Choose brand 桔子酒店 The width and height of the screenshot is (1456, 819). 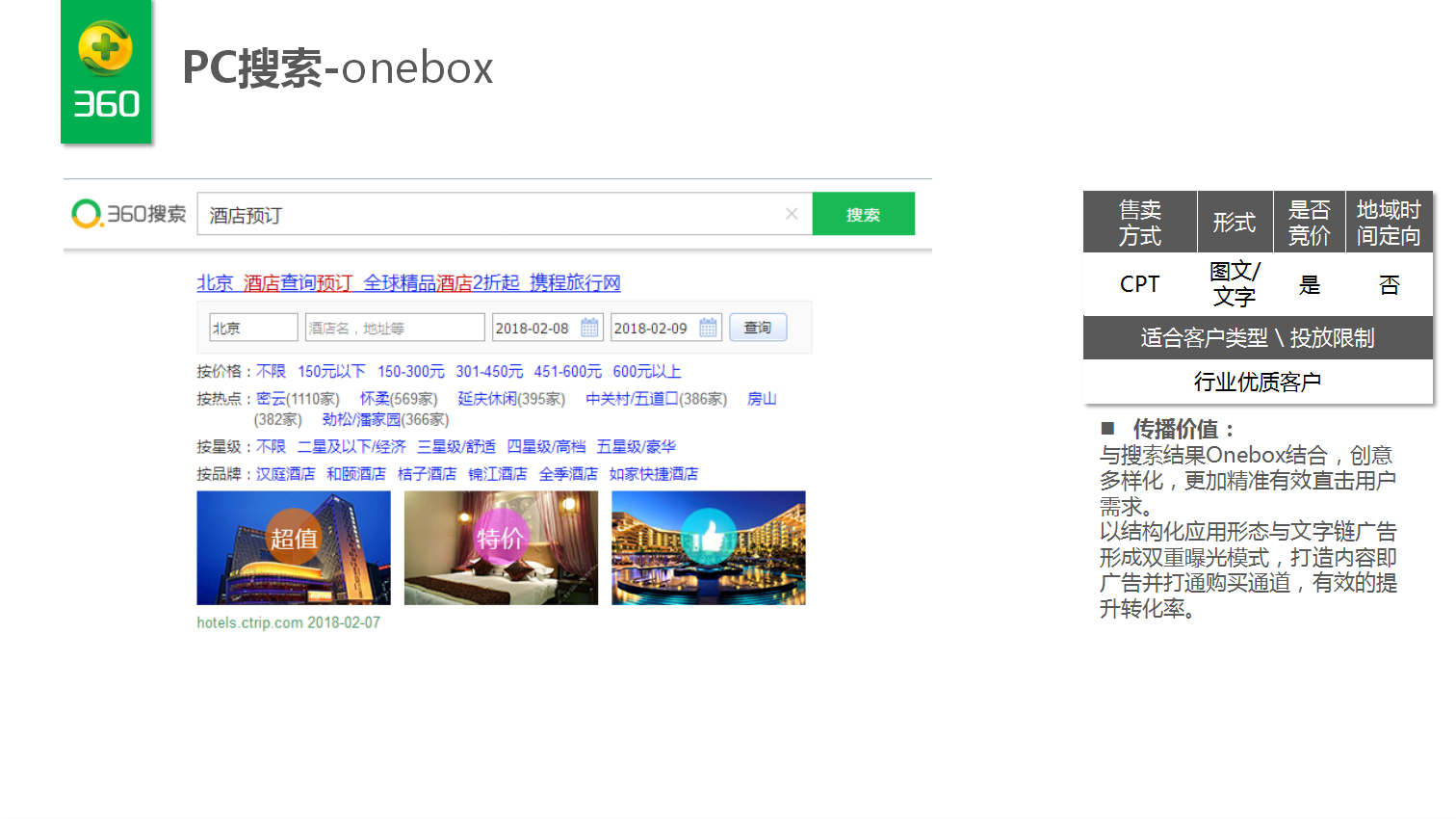coord(428,474)
